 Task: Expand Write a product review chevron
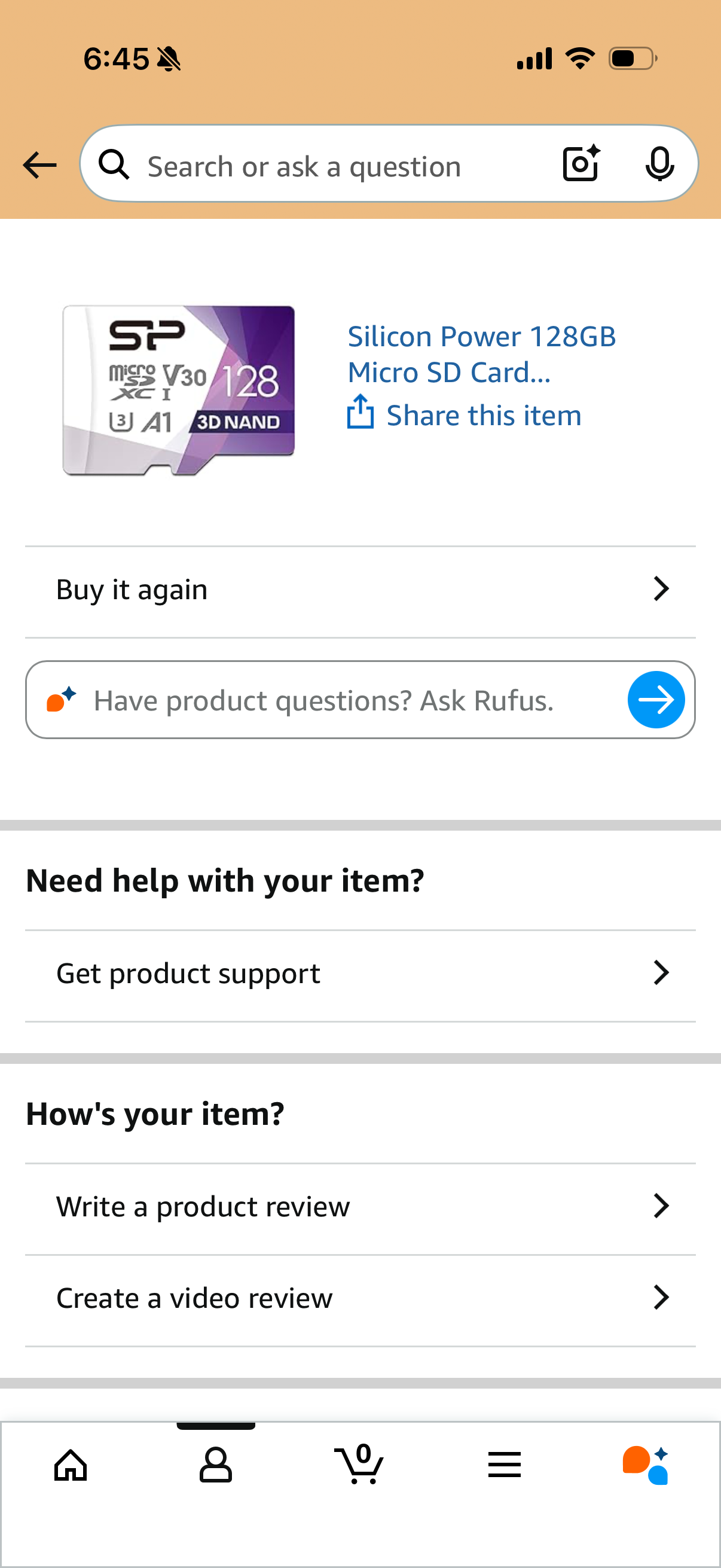(x=661, y=1206)
